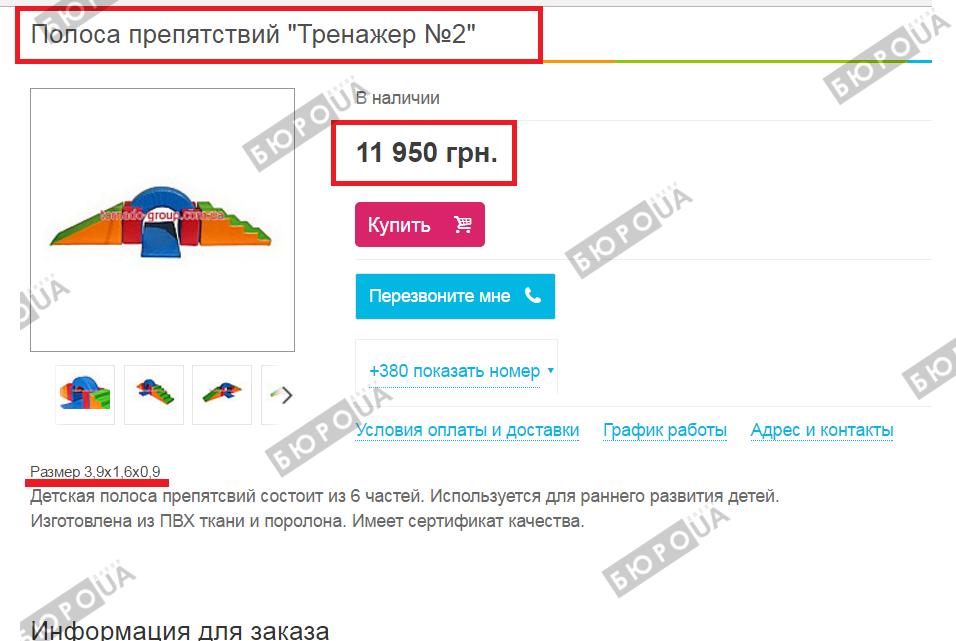Click the Размер 3,9х1,6х0,9 text
Screen dimensions: 956x641
click(x=95, y=471)
